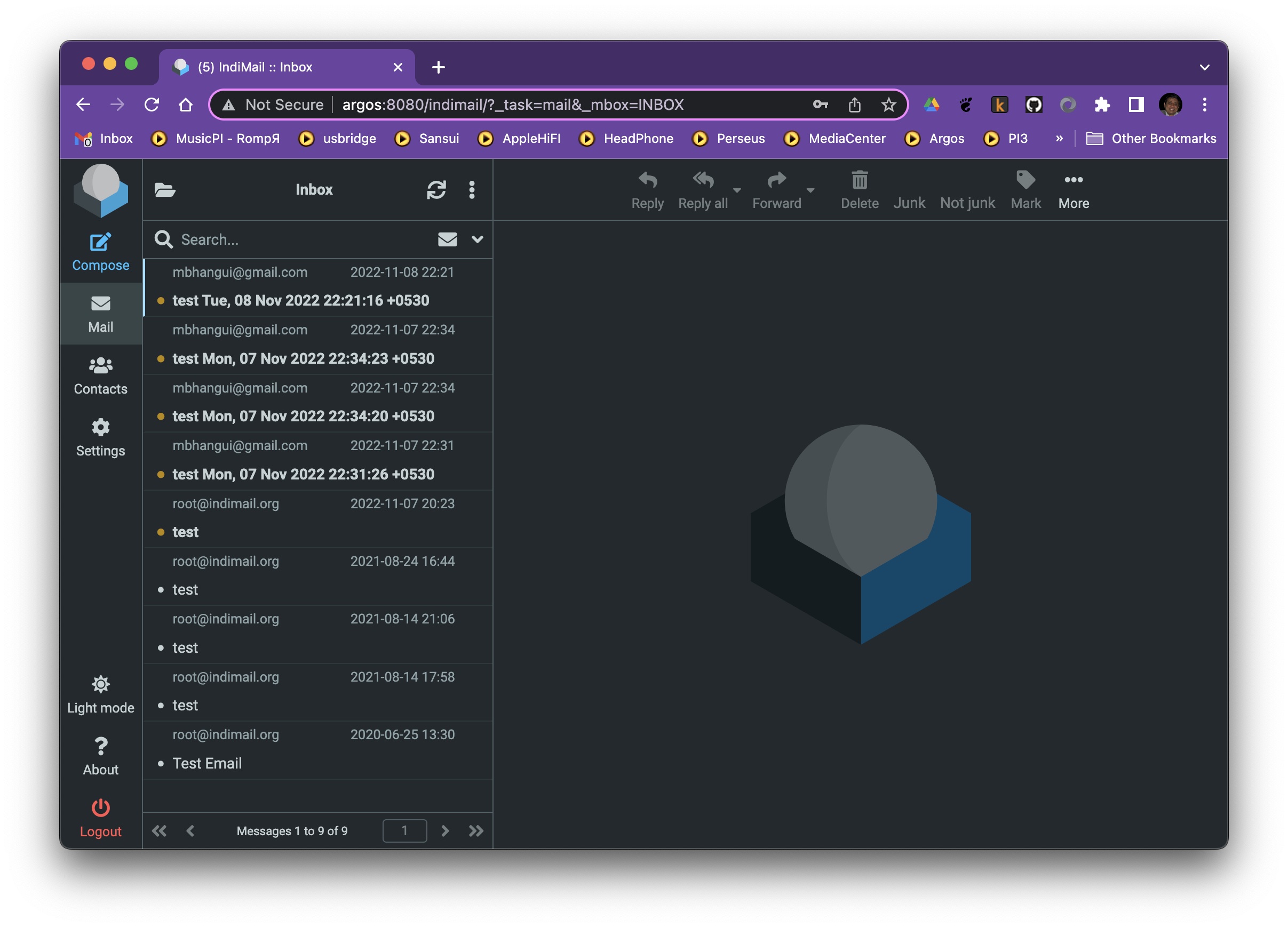Open the Settings section in sidebar
Image resolution: width=1288 pixels, height=928 pixels.
100,438
